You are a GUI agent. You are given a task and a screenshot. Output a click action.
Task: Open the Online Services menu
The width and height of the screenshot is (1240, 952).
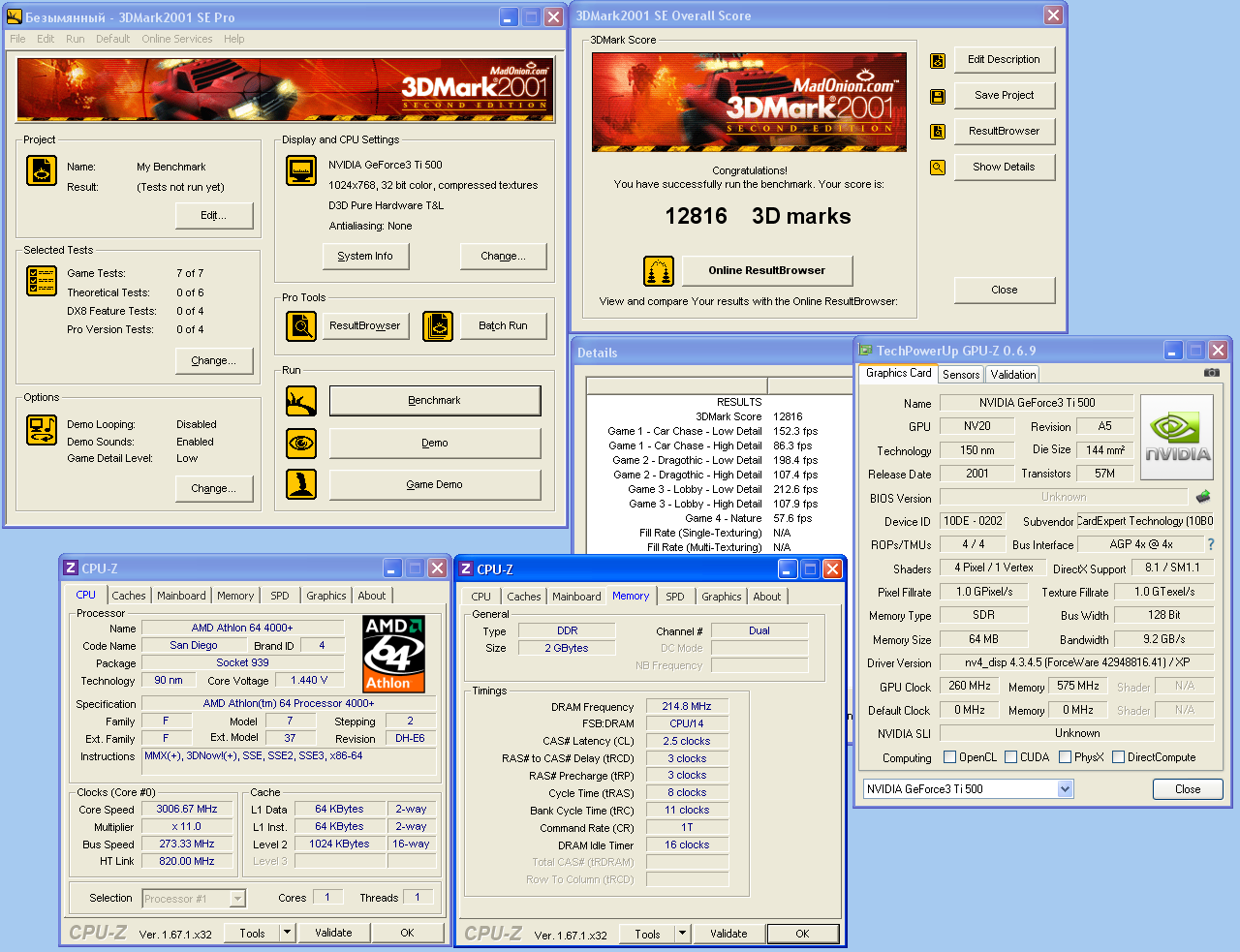point(177,39)
